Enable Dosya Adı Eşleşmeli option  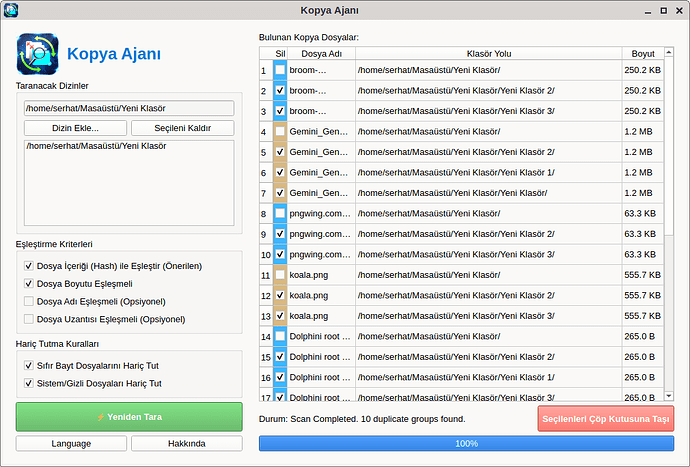click(x=28, y=301)
